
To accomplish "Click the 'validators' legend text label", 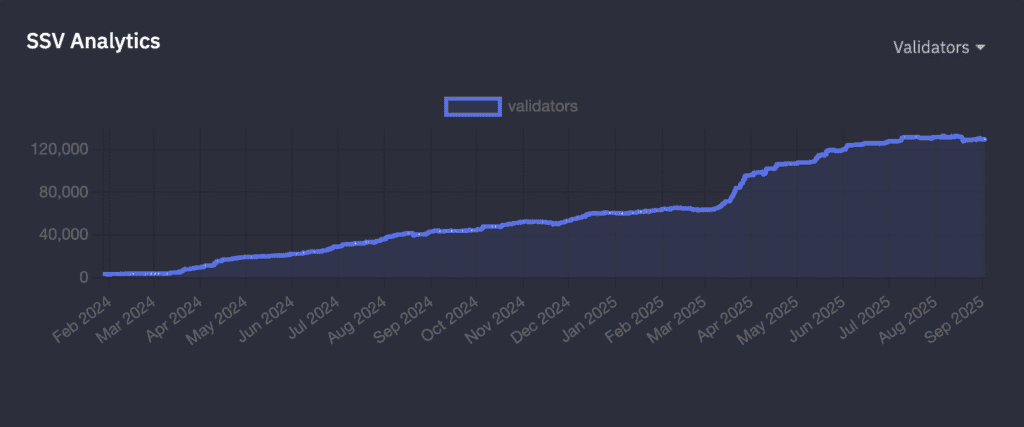I will pyautogui.click(x=542, y=106).
